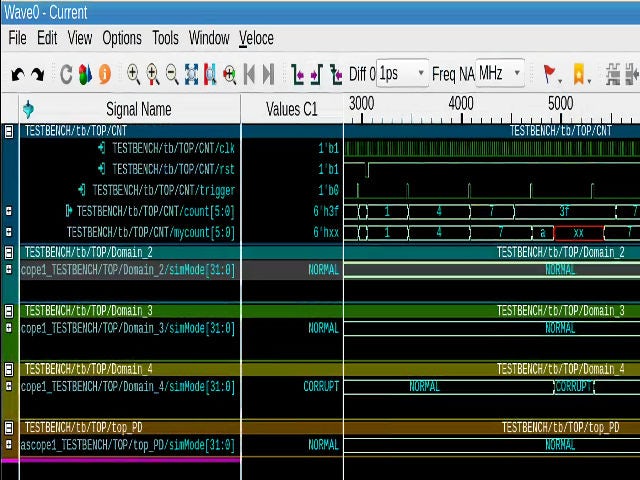Click the 6'h3f value of count
Image resolution: width=640 pixels, height=480 pixels.
(x=326, y=211)
